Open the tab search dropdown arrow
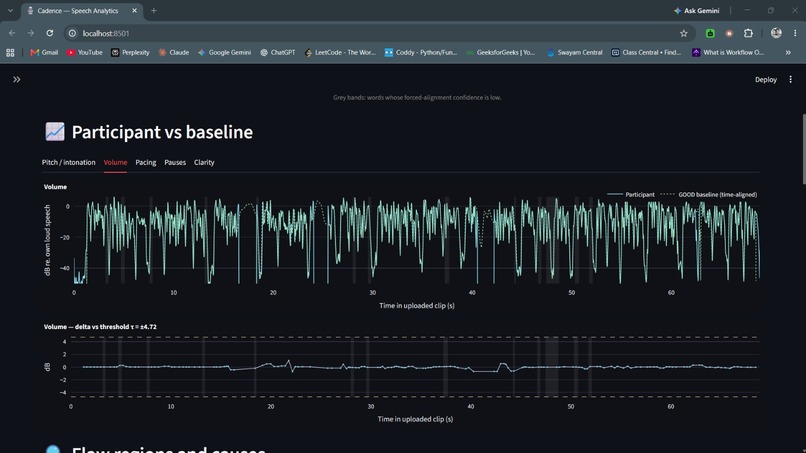Viewport: 806px width, 453px height. click(x=10, y=11)
